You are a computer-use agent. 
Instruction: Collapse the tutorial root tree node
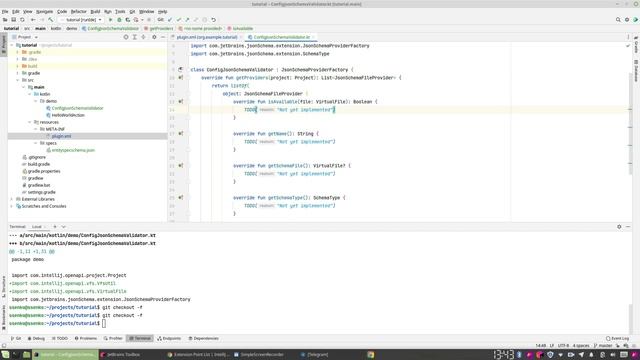12,45
